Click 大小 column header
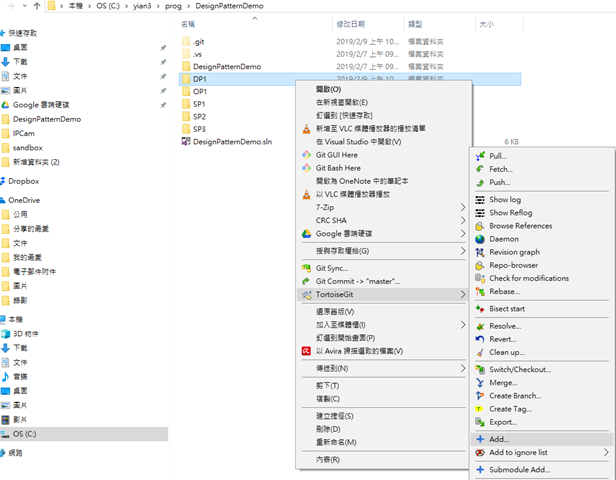616x480 pixels. point(486,24)
